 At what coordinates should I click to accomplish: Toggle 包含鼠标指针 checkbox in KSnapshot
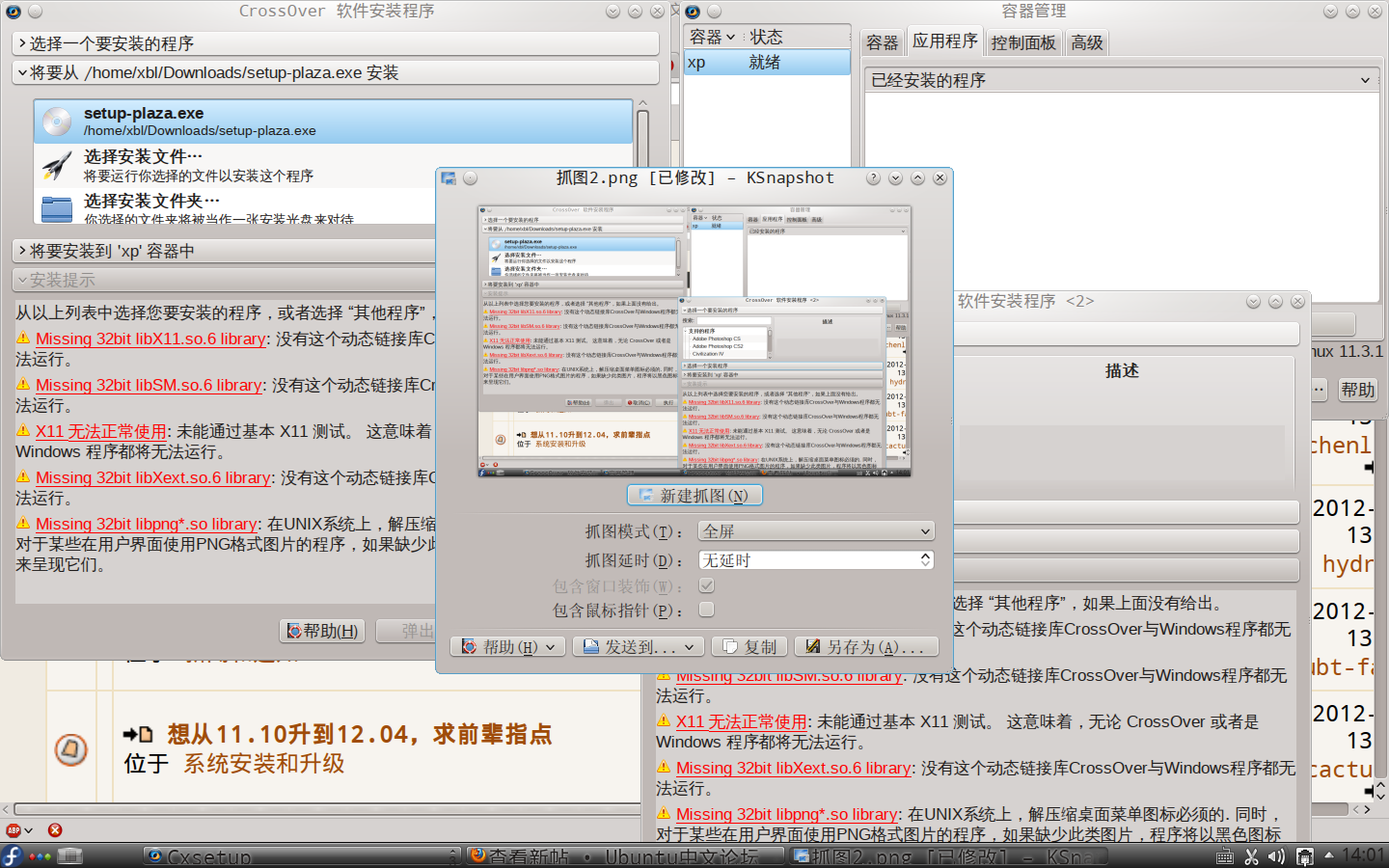click(x=707, y=610)
